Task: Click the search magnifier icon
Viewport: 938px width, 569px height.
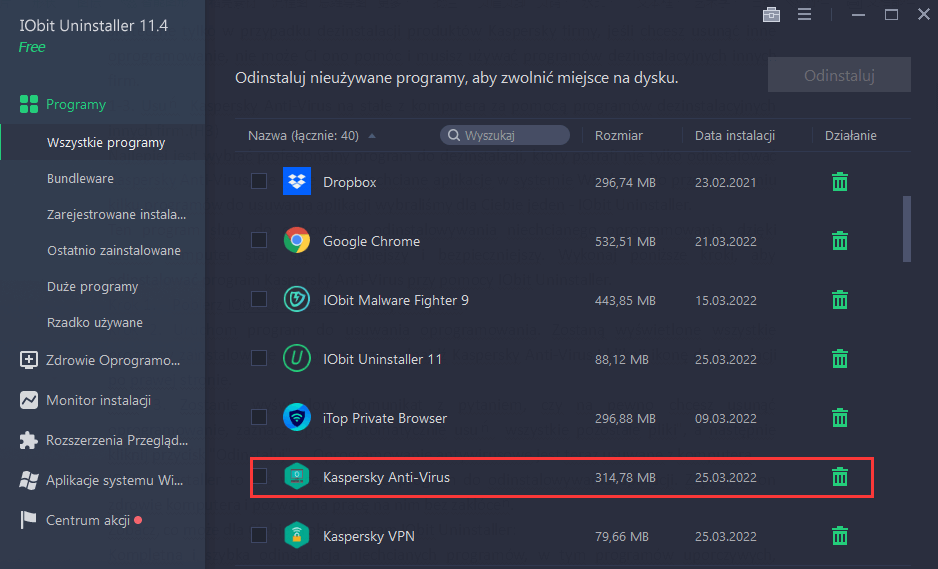Action: [x=454, y=135]
